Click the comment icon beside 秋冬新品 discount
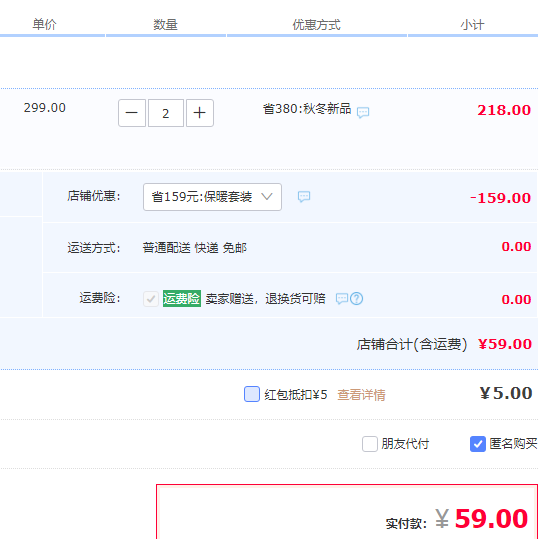Screen dimensions: 550x539 pyautogui.click(x=363, y=113)
